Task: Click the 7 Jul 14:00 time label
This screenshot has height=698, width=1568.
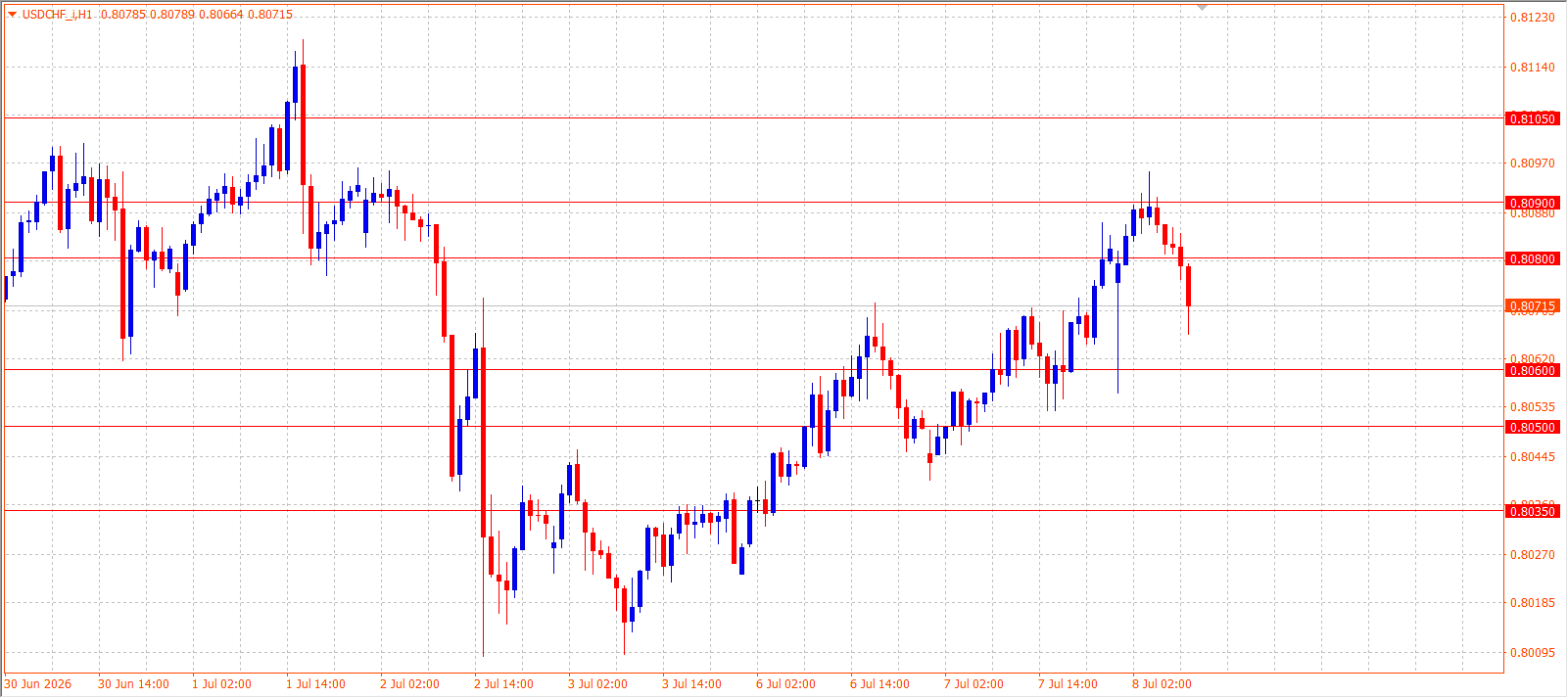Action: coord(1068,684)
